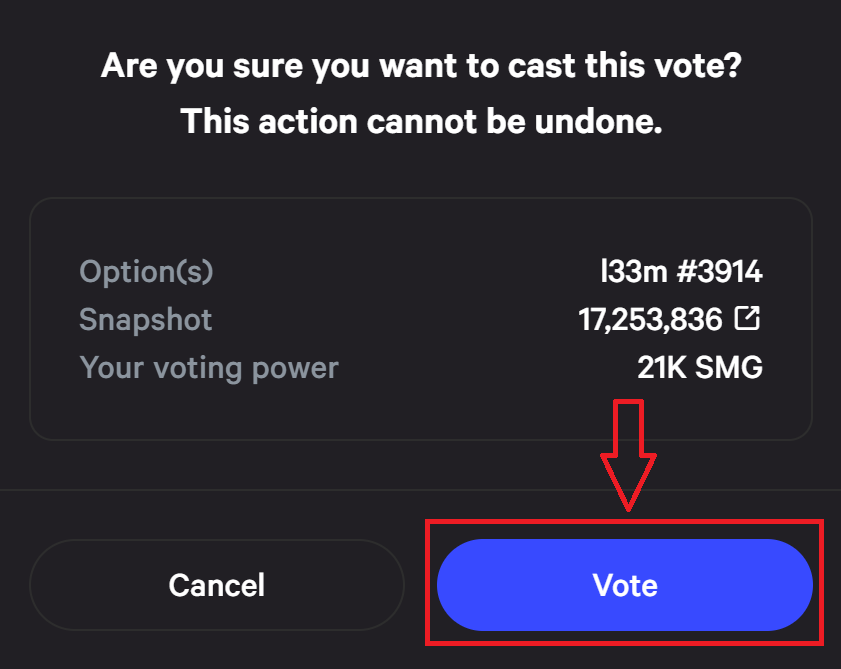The image size is (841, 669).
Task: Click the red highlight border around Vote
Action: 625,521
